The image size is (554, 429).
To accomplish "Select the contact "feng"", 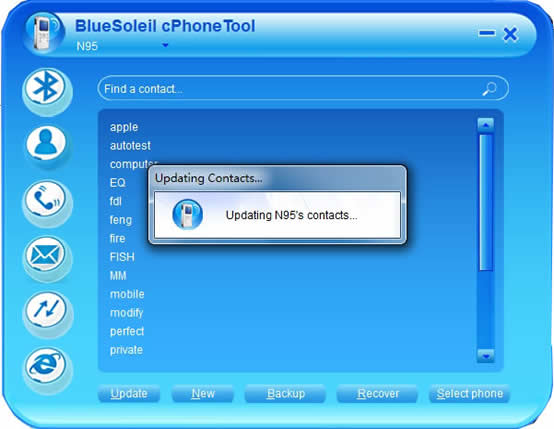I will pyautogui.click(x=120, y=220).
